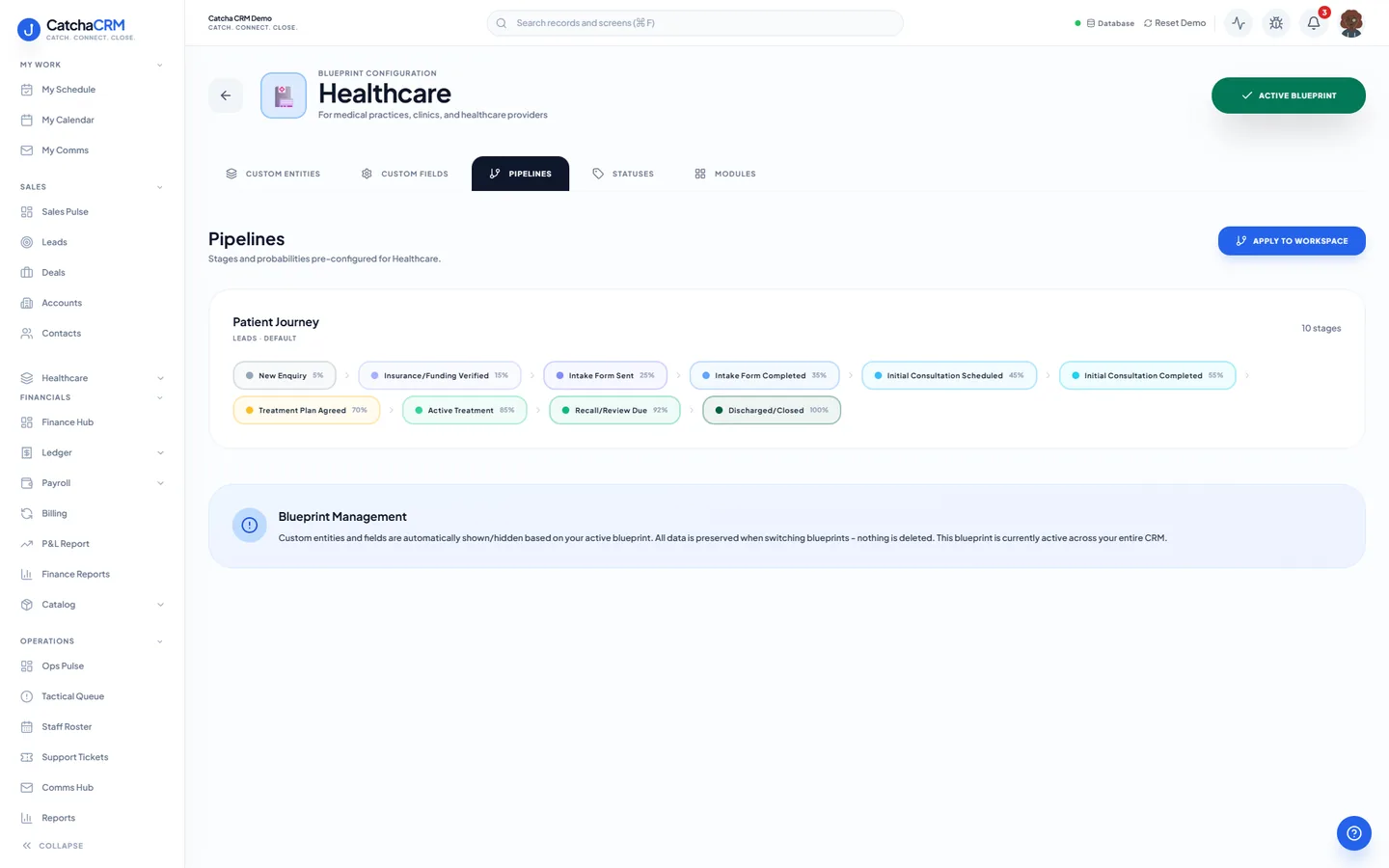
Task: Select the Treatment Plan Agreed stage
Action: coord(307,410)
